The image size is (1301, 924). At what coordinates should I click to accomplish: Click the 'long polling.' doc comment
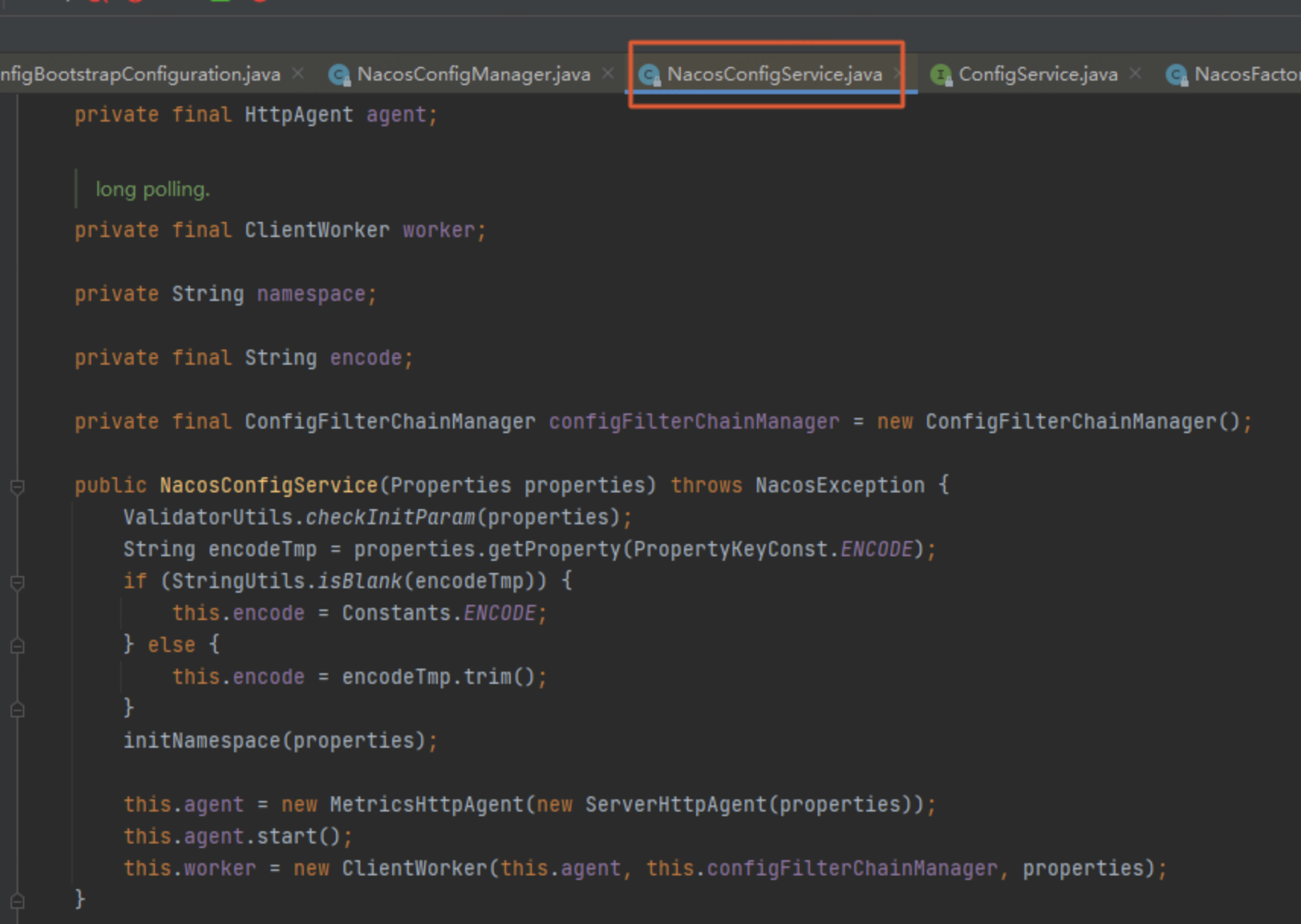coord(153,189)
